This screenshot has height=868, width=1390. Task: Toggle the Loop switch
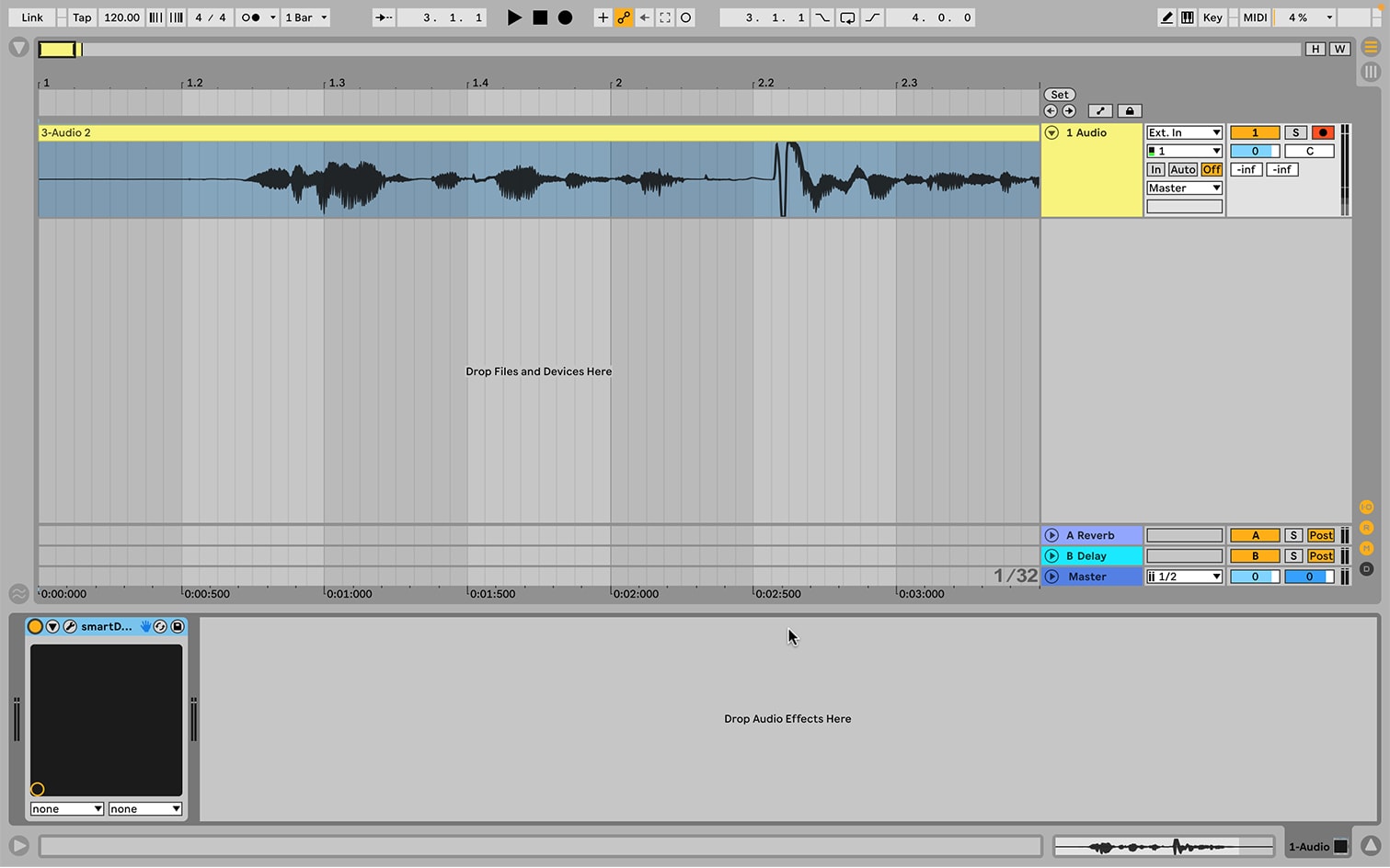847,17
